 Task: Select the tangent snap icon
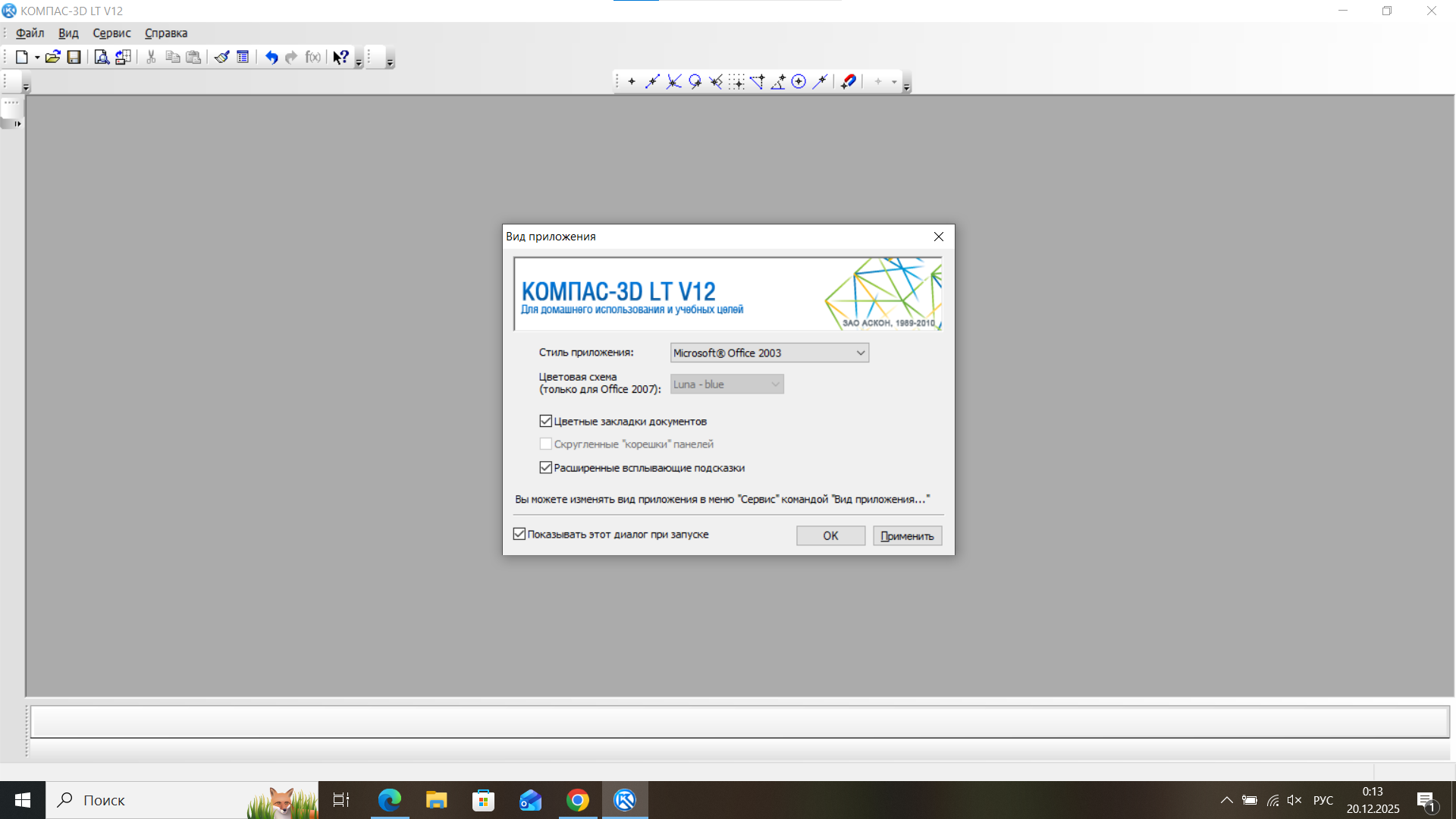tap(695, 81)
